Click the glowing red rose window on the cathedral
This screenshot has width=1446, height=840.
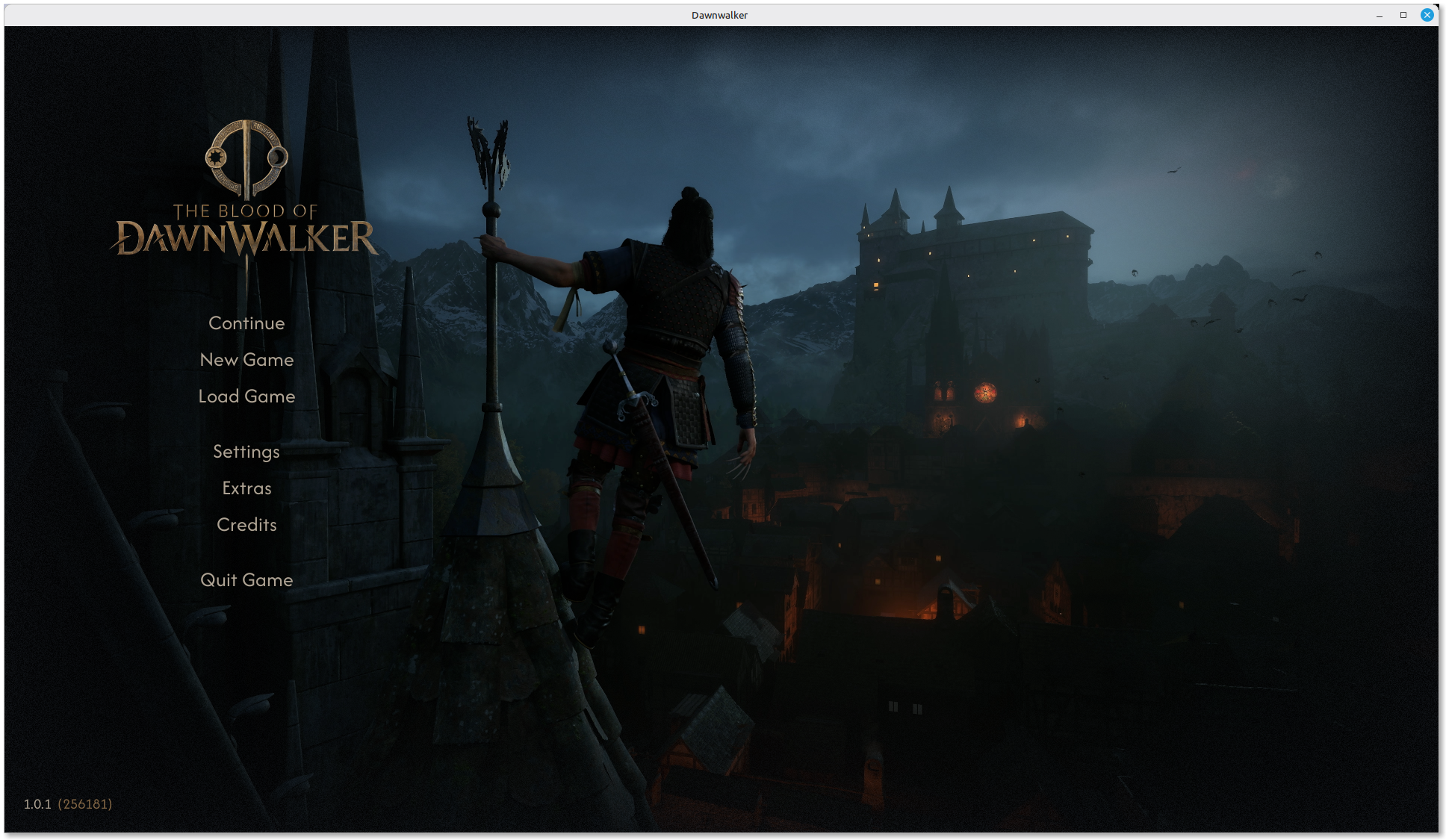point(985,392)
